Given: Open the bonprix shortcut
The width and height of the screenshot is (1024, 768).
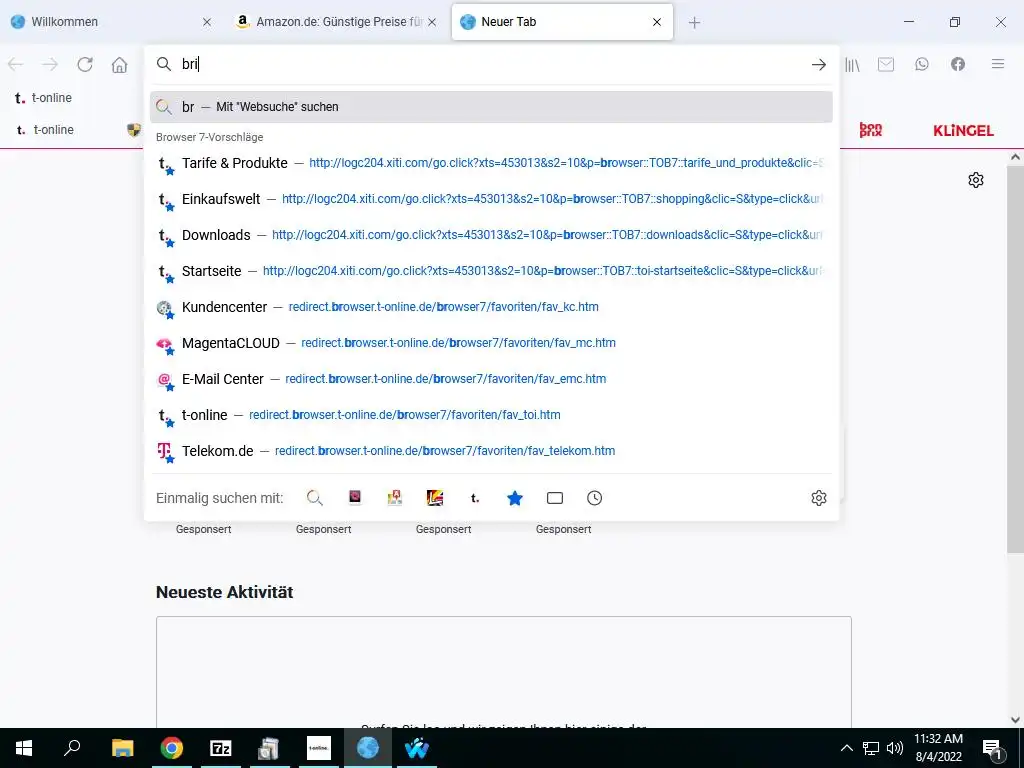Looking at the screenshot, I should coord(871,130).
